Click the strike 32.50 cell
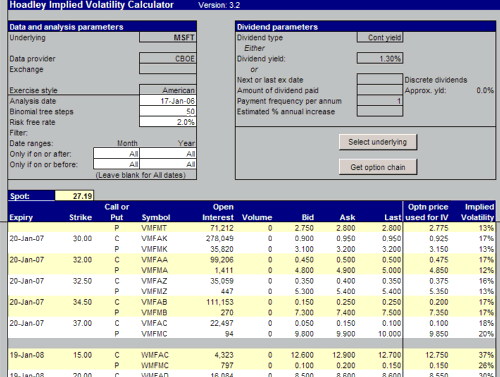This screenshot has width=500, height=377. click(x=82, y=281)
